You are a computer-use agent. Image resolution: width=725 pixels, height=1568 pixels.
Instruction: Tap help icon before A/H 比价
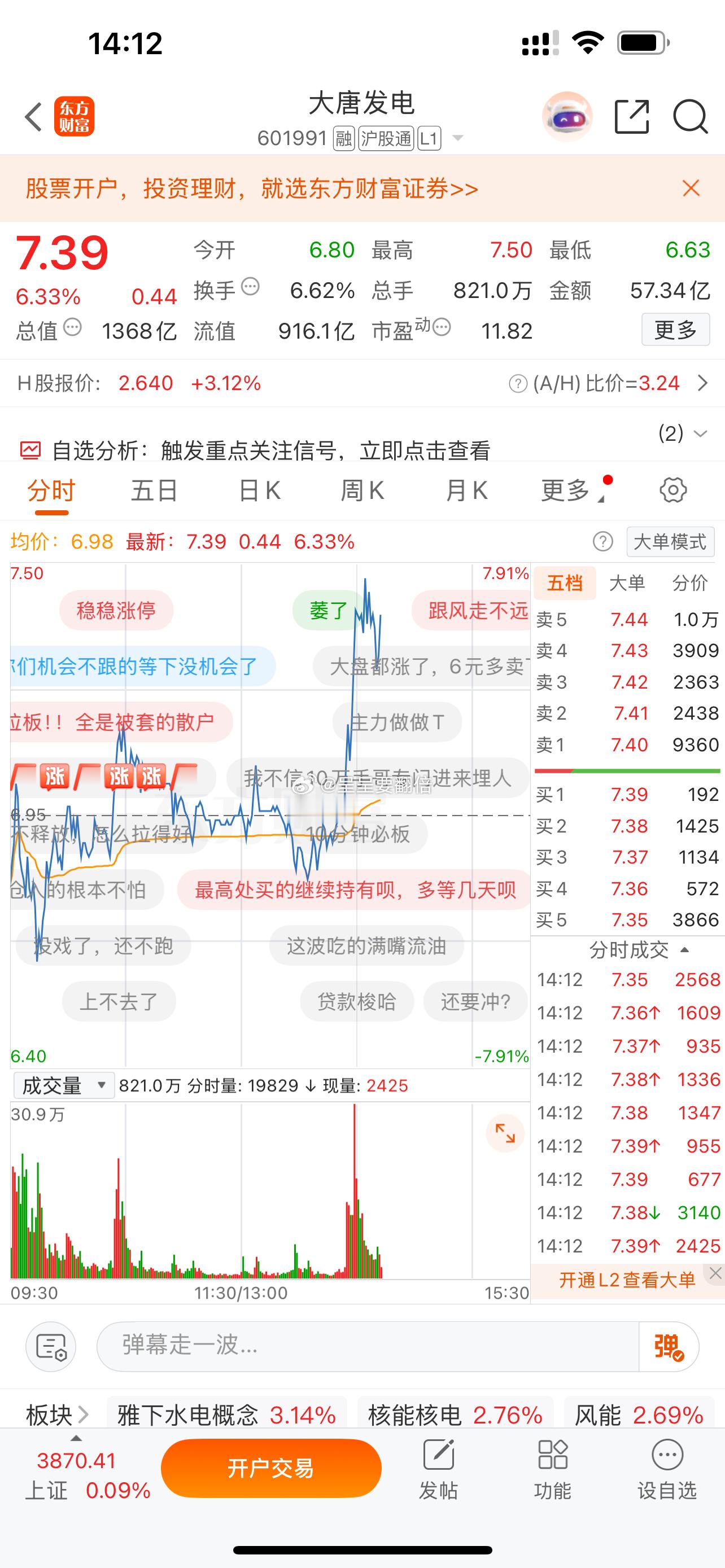coord(517,383)
